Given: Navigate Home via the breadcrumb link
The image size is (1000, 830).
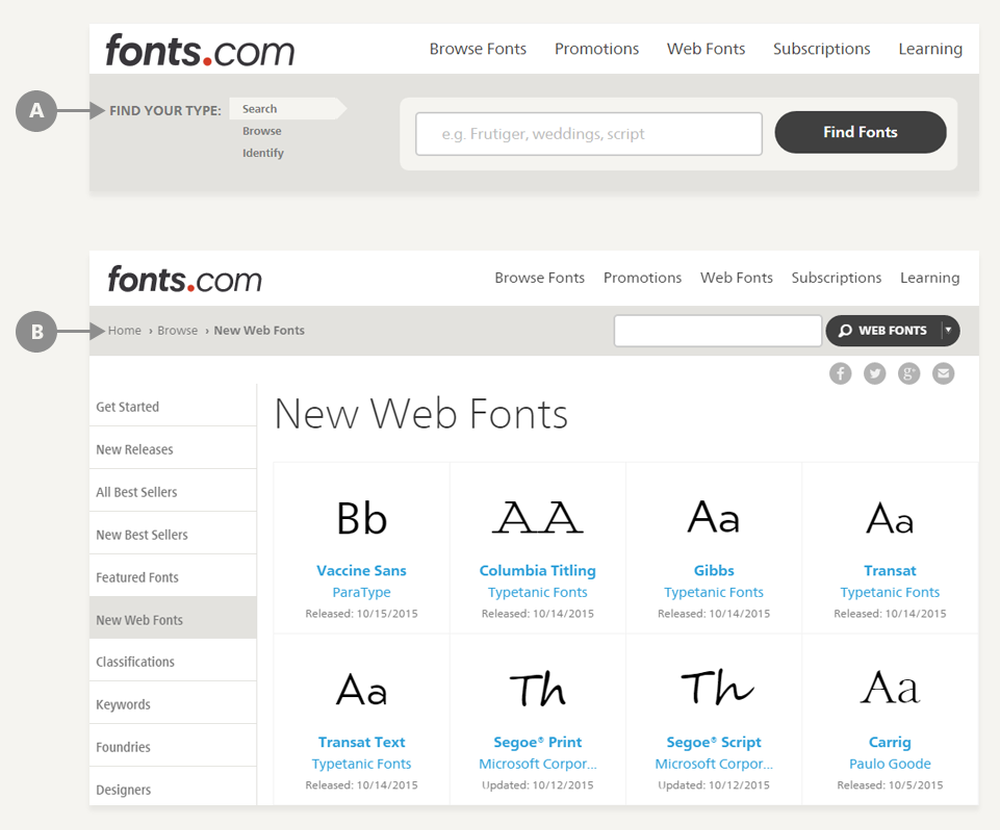Looking at the screenshot, I should [124, 330].
